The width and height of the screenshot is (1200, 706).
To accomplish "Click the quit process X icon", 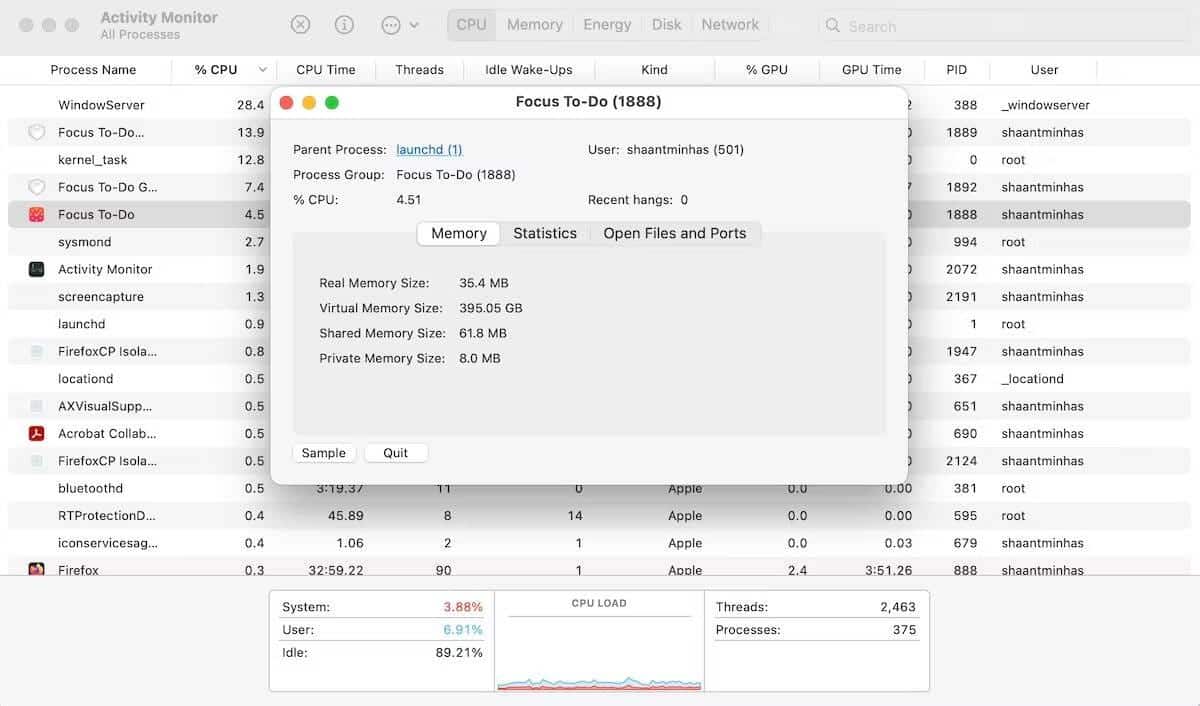I will 300,24.
